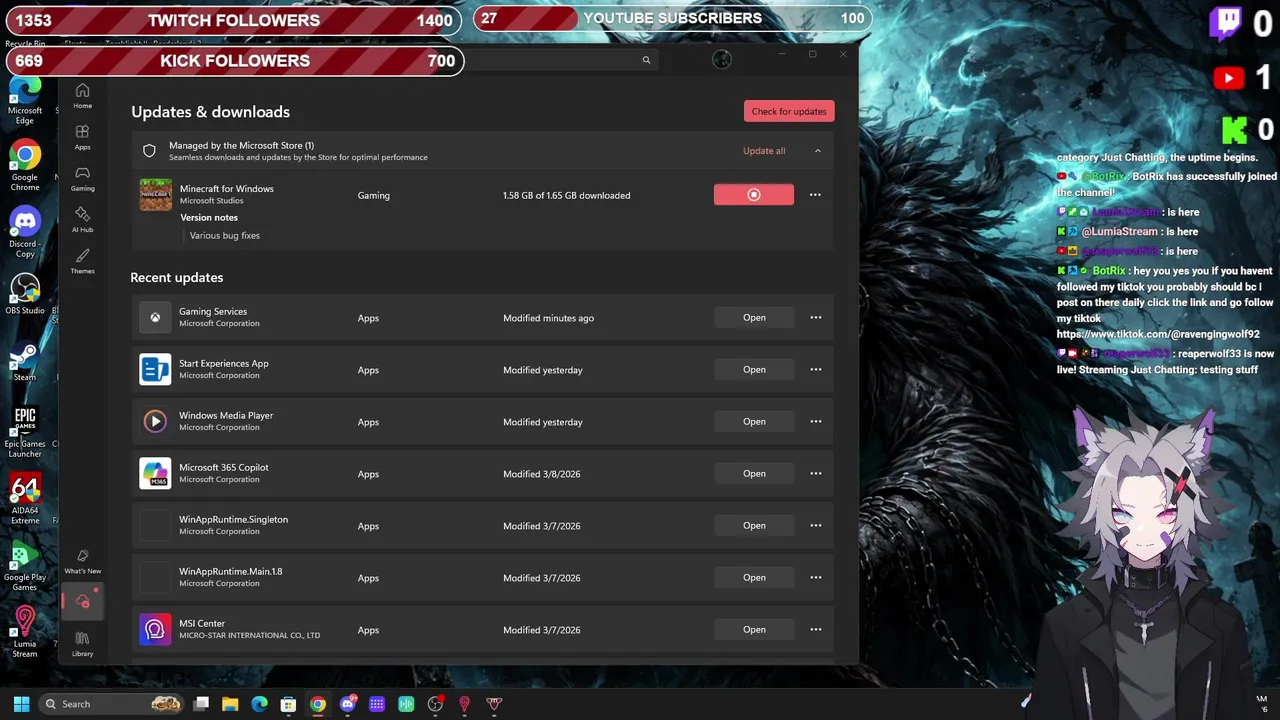Open OBS Studio desktop shortcut

tap(25, 294)
